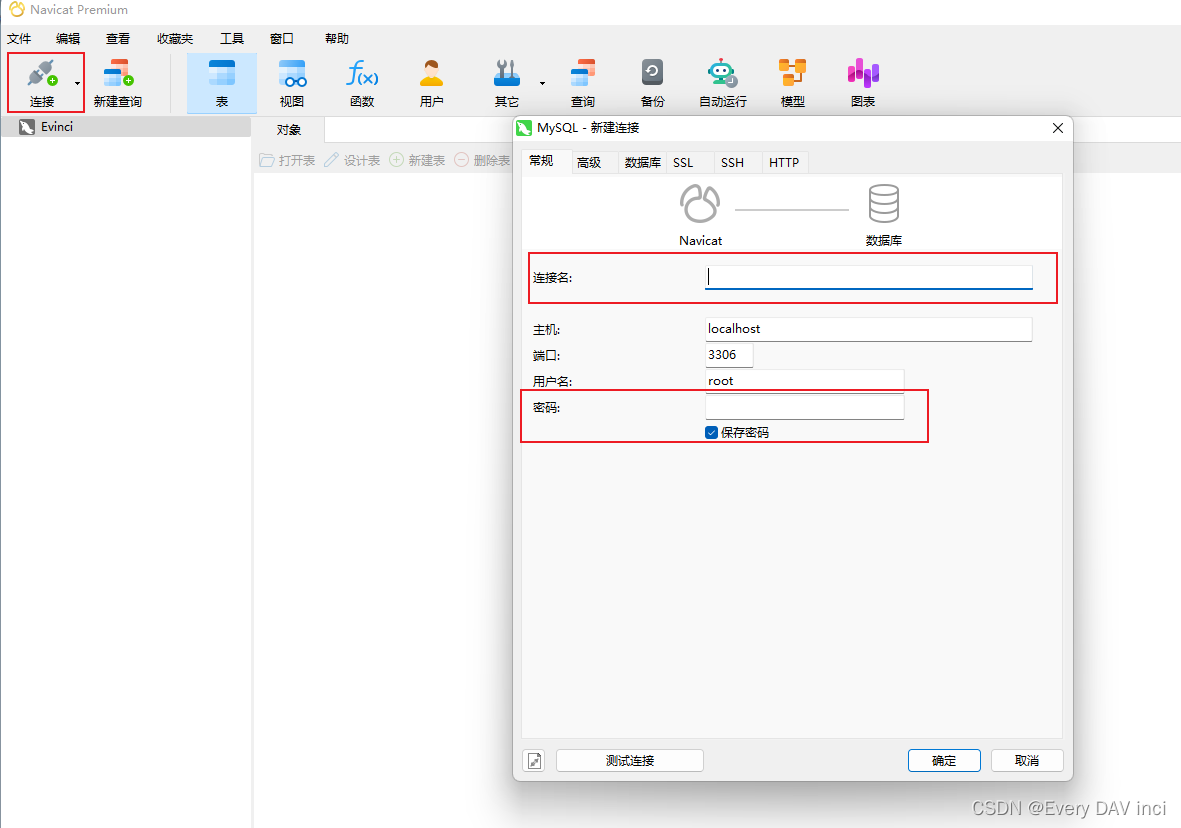
Task: Click the 数据库 cylinder icon in the dialog
Action: click(x=883, y=203)
